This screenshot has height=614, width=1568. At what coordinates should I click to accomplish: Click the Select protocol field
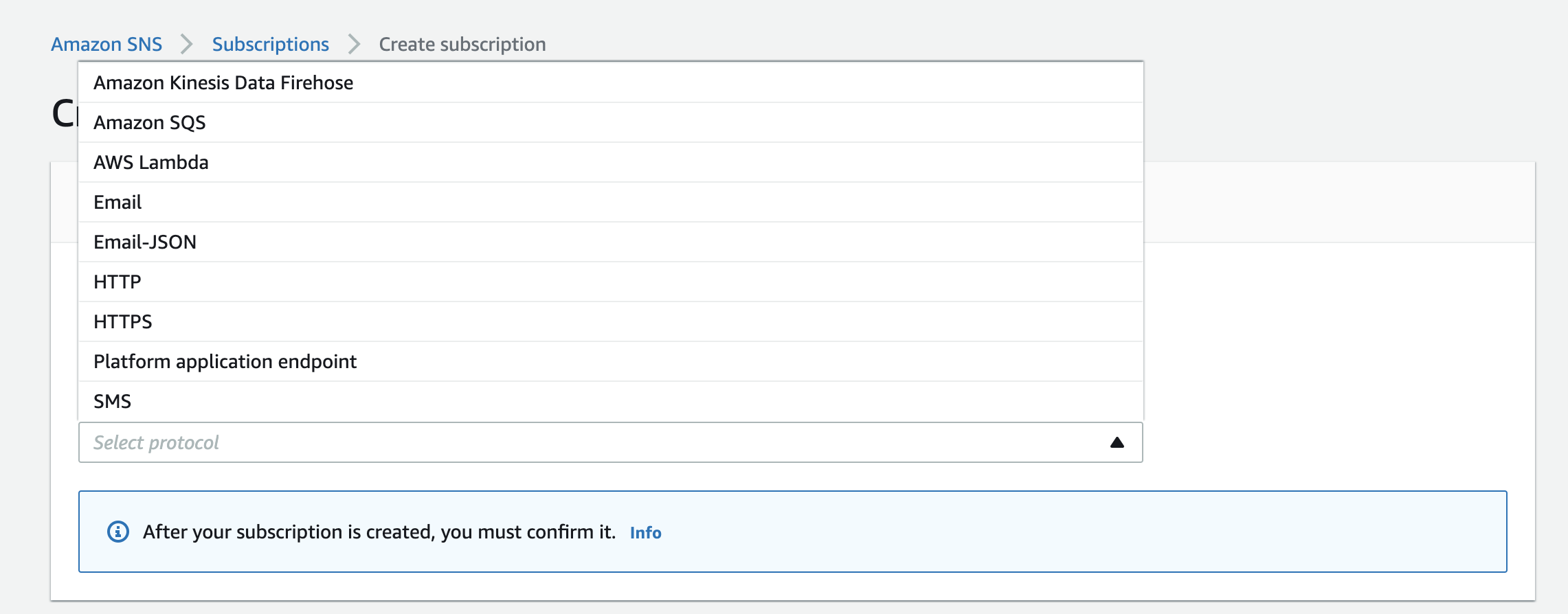(x=584, y=443)
